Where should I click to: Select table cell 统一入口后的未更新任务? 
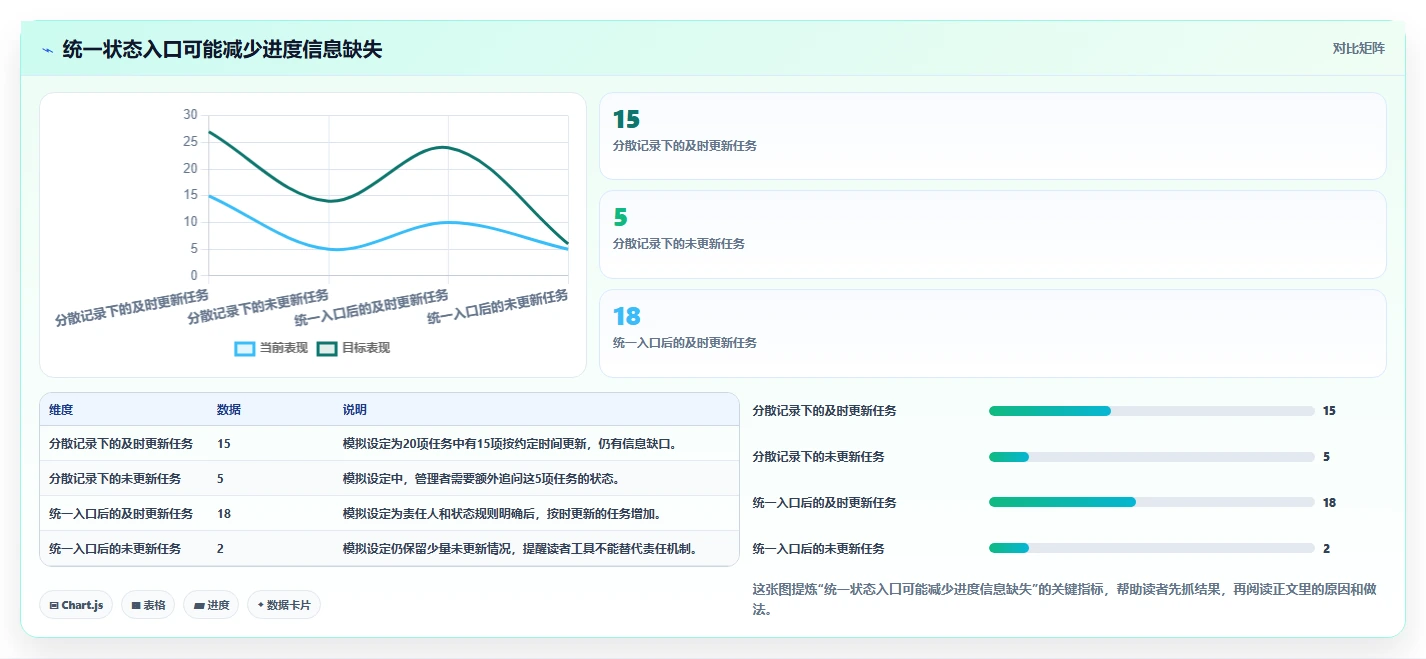pos(115,548)
